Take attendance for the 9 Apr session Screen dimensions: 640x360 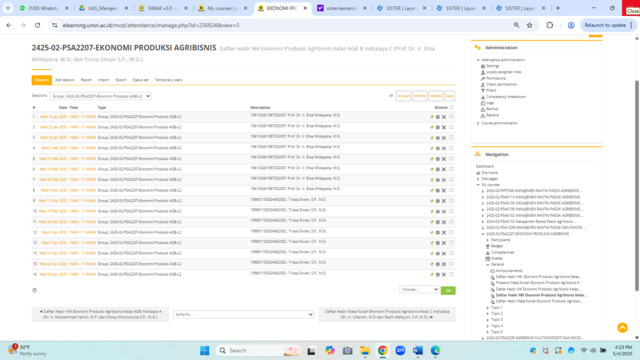(x=432, y=243)
